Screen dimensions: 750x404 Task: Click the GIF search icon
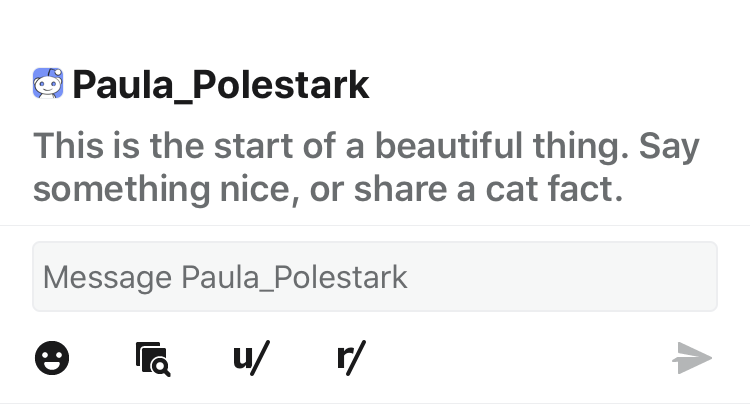152,357
